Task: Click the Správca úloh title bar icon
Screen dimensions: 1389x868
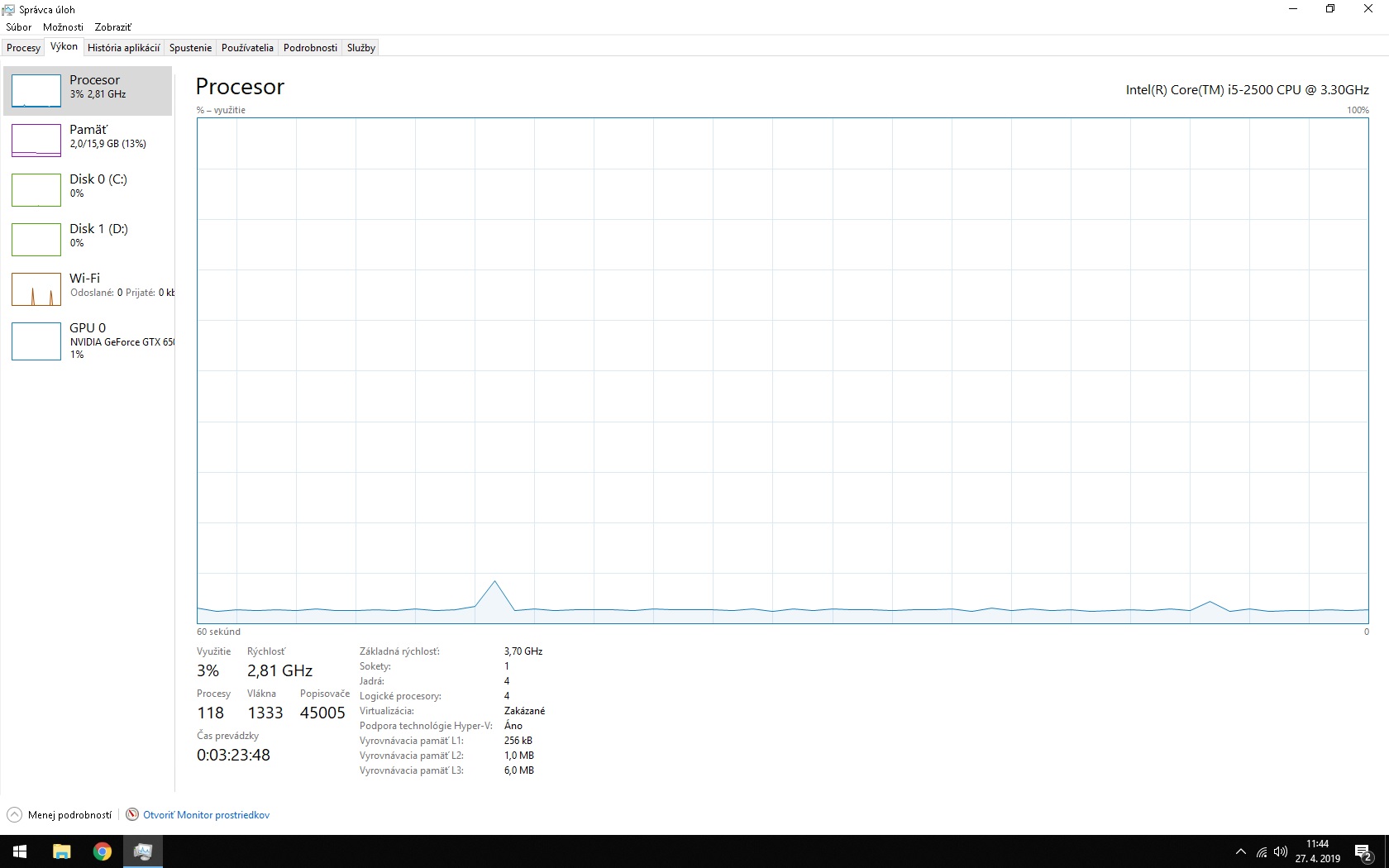Action: pyautogui.click(x=9, y=10)
